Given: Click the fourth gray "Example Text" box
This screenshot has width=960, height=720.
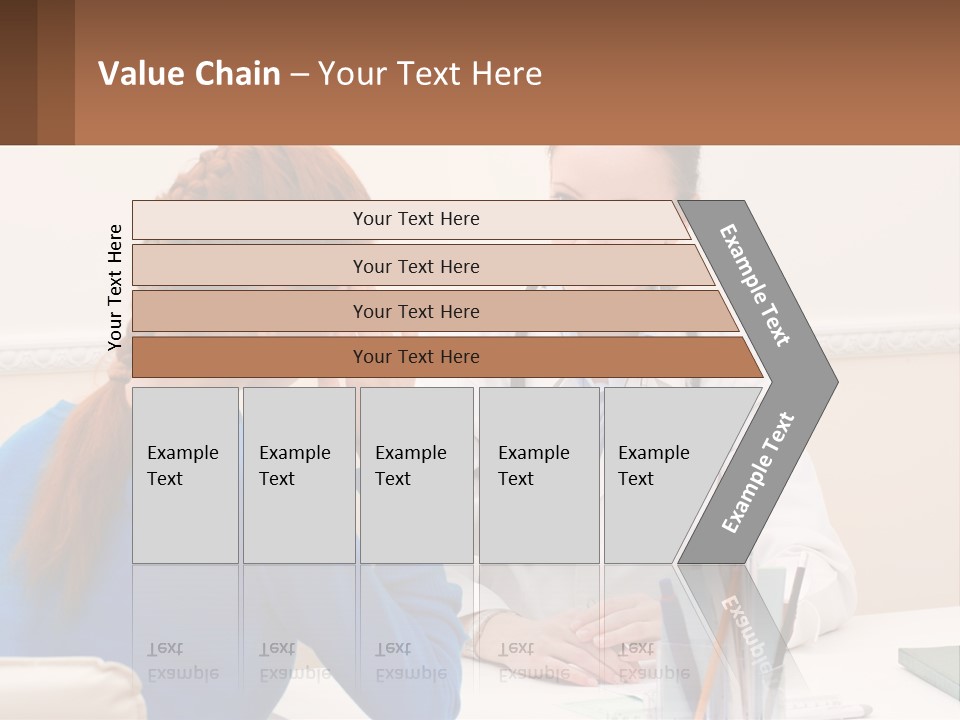Looking at the screenshot, I should click(x=539, y=475).
